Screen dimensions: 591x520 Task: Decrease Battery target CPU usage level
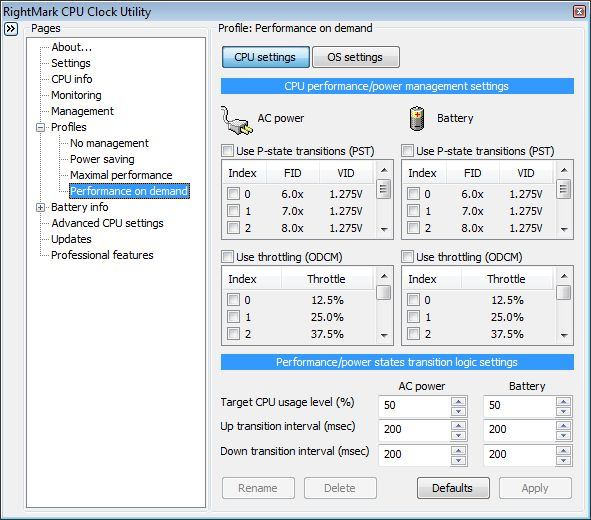pyautogui.click(x=563, y=411)
